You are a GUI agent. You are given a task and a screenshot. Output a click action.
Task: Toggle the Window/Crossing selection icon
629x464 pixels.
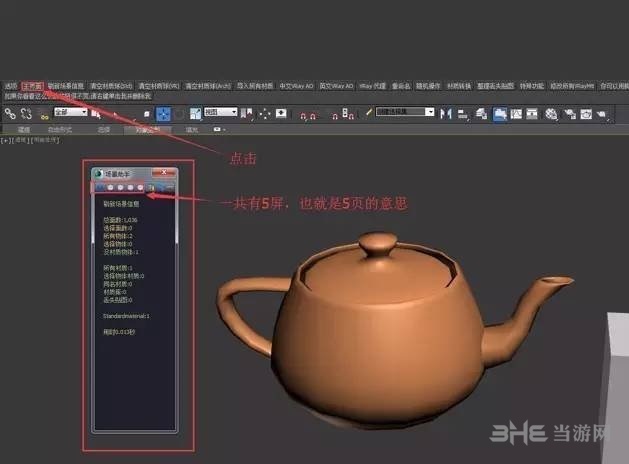pos(146,114)
